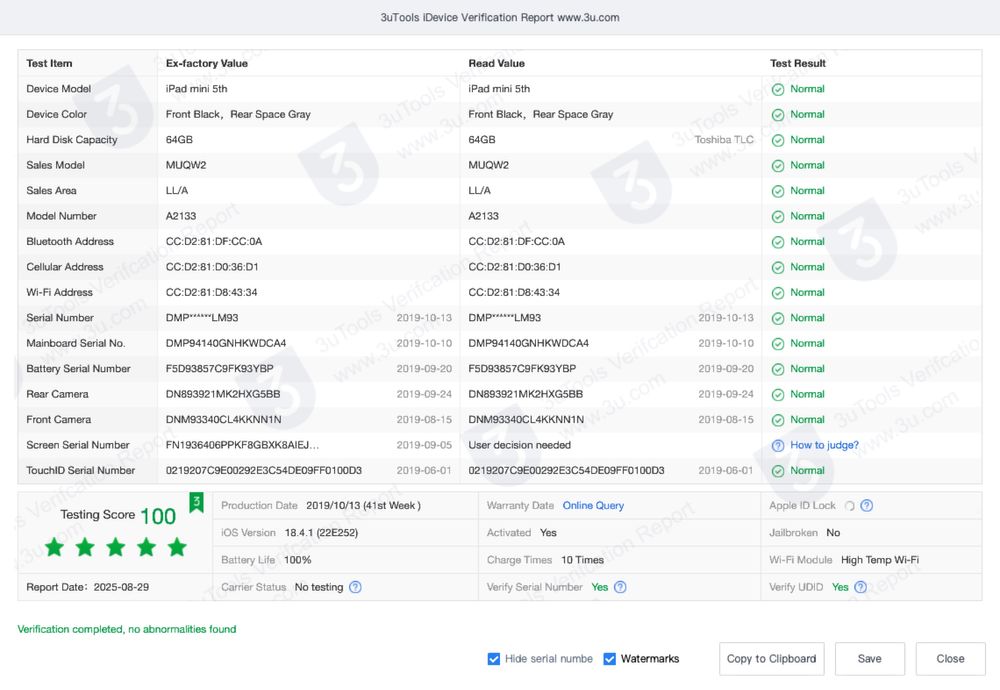
Task: Click the ex-factory screen serial FN1936406PPKF8GBXK8AIEJ
Action: click(x=242, y=445)
